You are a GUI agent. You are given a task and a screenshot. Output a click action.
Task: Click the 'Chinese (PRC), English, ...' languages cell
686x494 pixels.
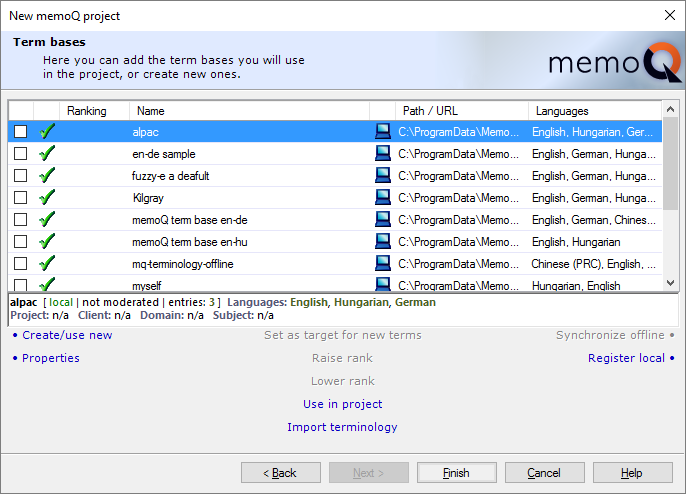pos(593,264)
